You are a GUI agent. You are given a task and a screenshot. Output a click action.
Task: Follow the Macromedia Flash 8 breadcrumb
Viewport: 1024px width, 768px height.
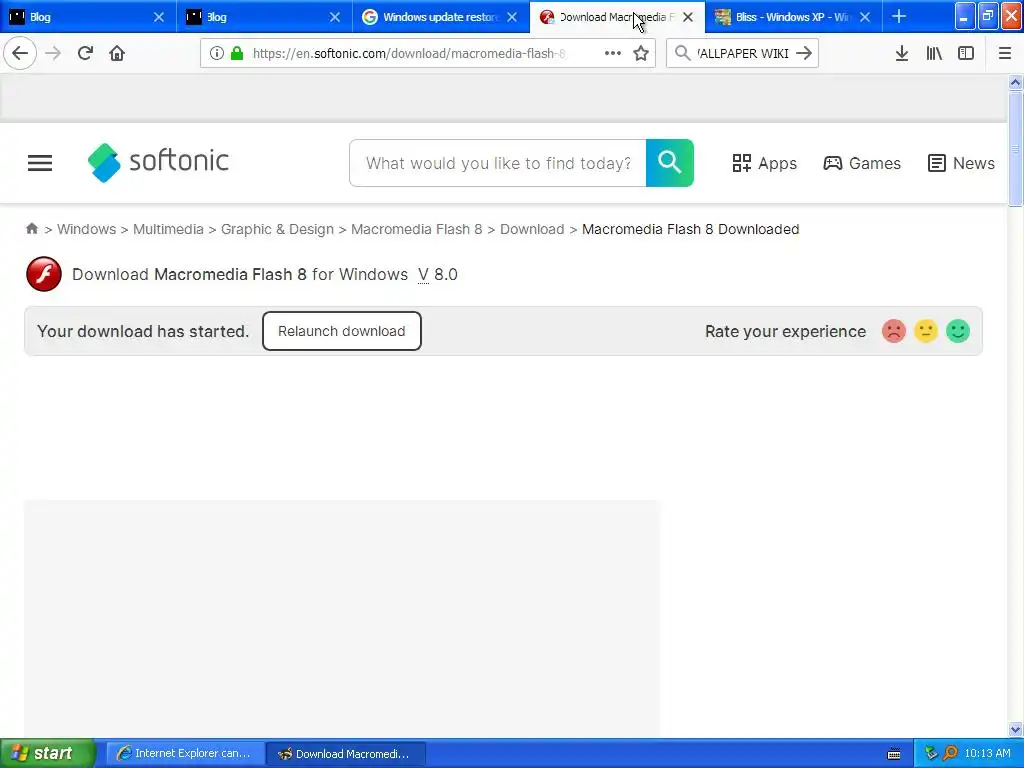[417, 229]
